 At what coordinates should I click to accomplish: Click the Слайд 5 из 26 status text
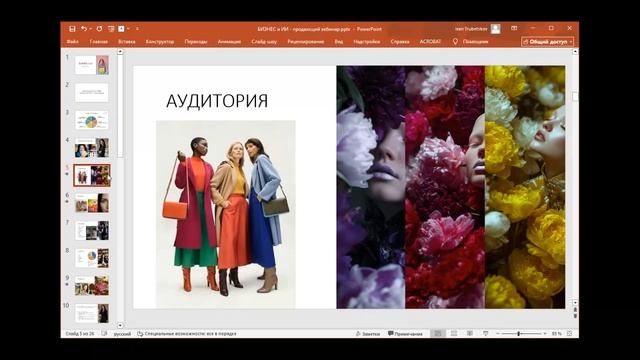click(80, 334)
